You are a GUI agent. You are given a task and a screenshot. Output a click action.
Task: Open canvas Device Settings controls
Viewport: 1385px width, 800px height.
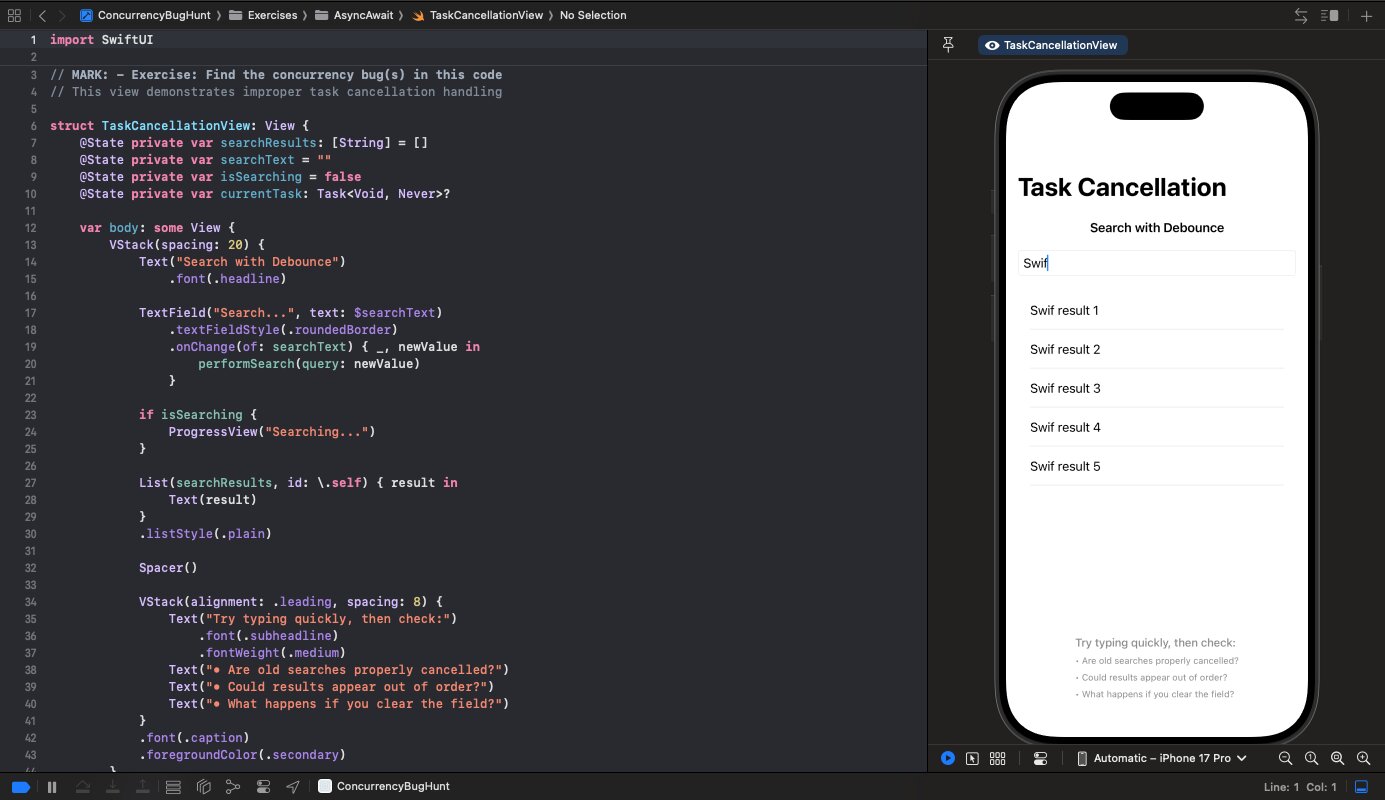coord(1040,758)
